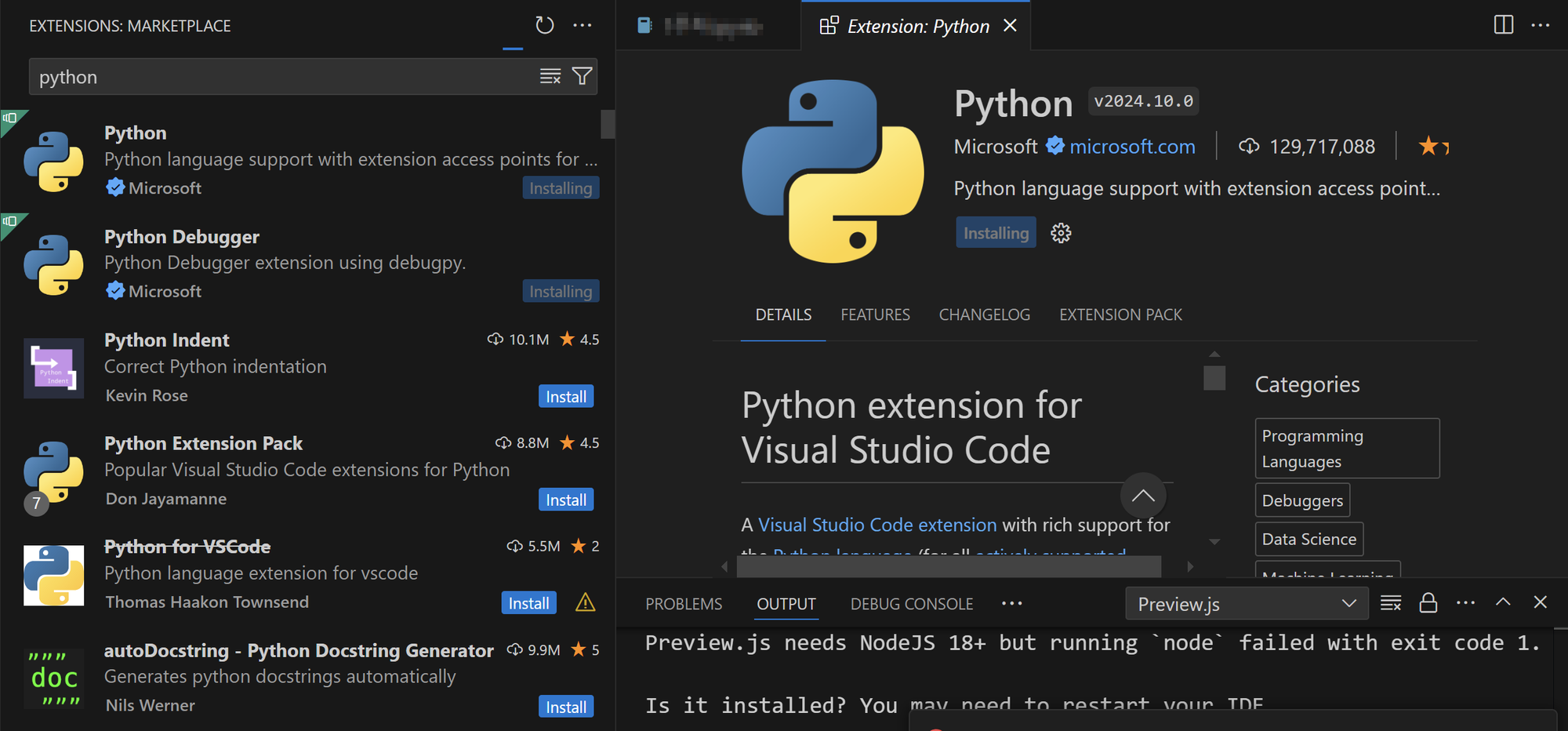This screenshot has height=731, width=1568.
Task: Open the Visual Studio Code extension link
Action: point(877,525)
